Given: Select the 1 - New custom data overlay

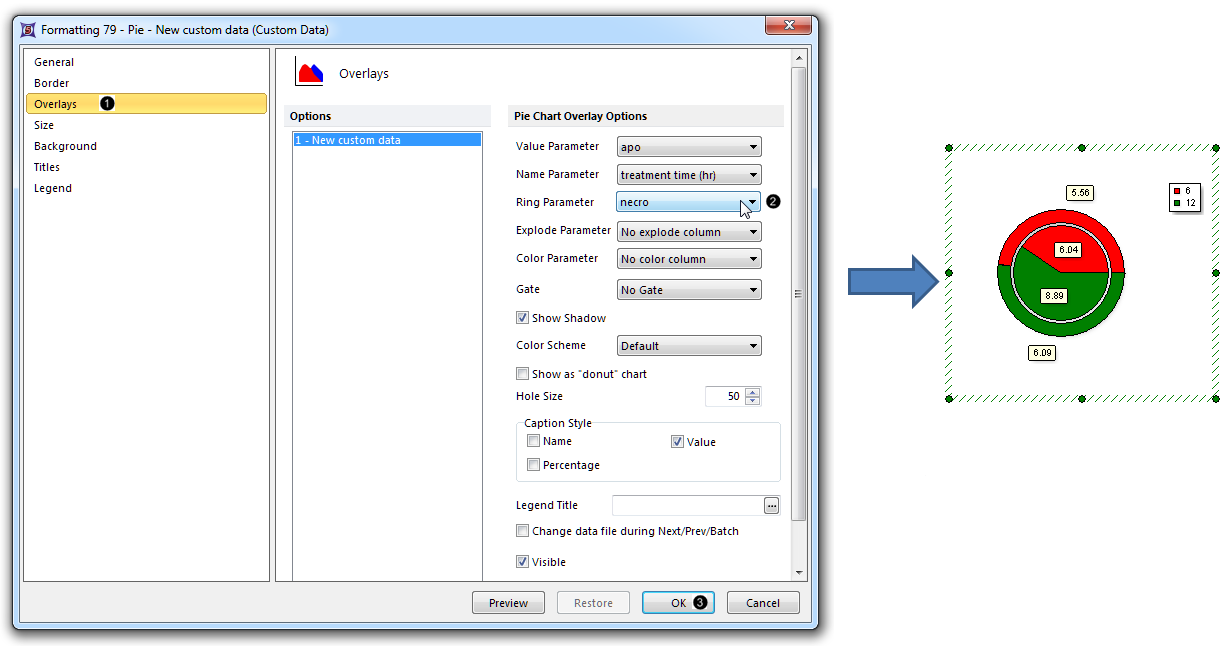Looking at the screenshot, I should coord(386,140).
